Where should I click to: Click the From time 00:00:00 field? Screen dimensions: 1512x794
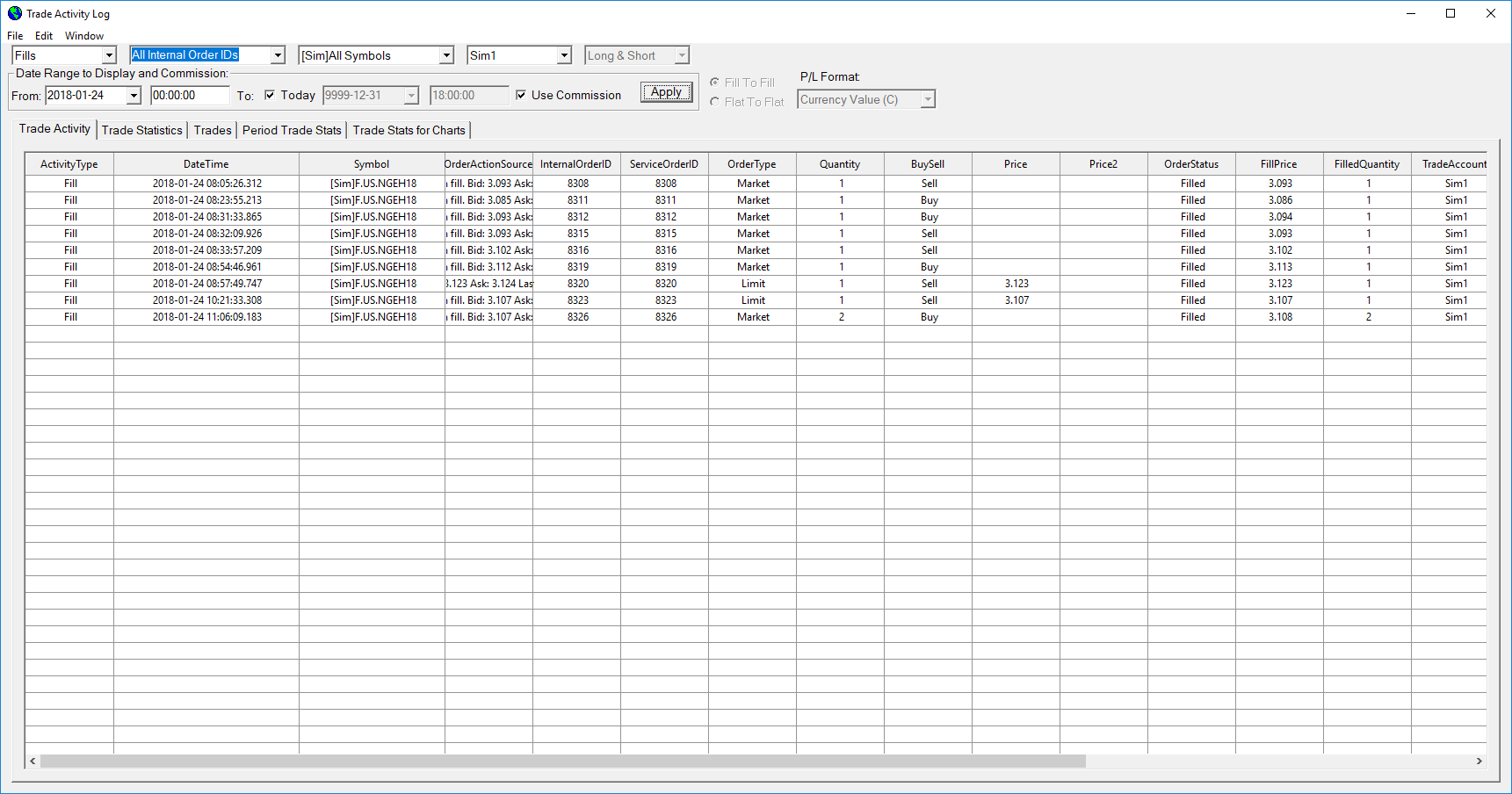click(190, 95)
